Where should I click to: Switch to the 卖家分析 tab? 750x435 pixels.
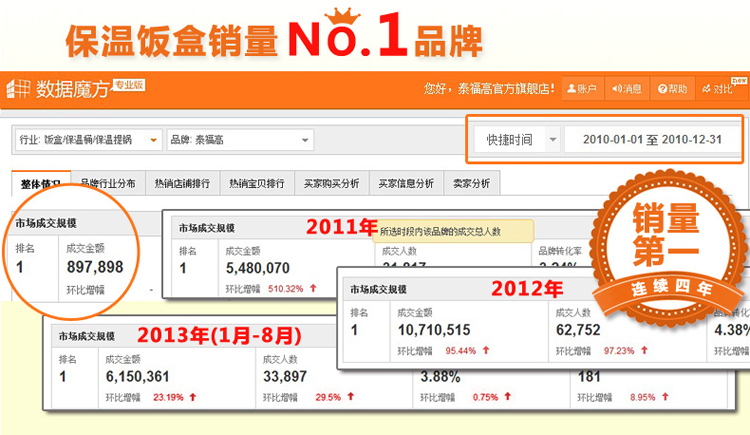coord(472,183)
